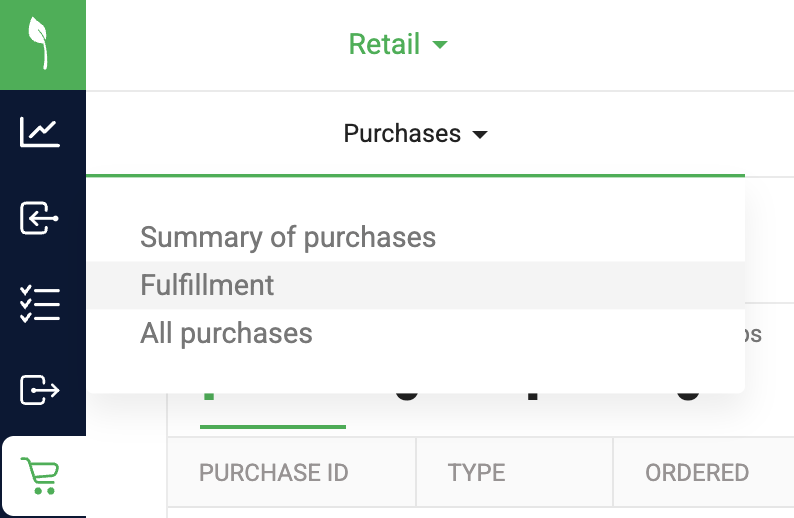Select the outbound arrow box icon
Image resolution: width=794 pixels, height=518 pixels.
(40, 390)
